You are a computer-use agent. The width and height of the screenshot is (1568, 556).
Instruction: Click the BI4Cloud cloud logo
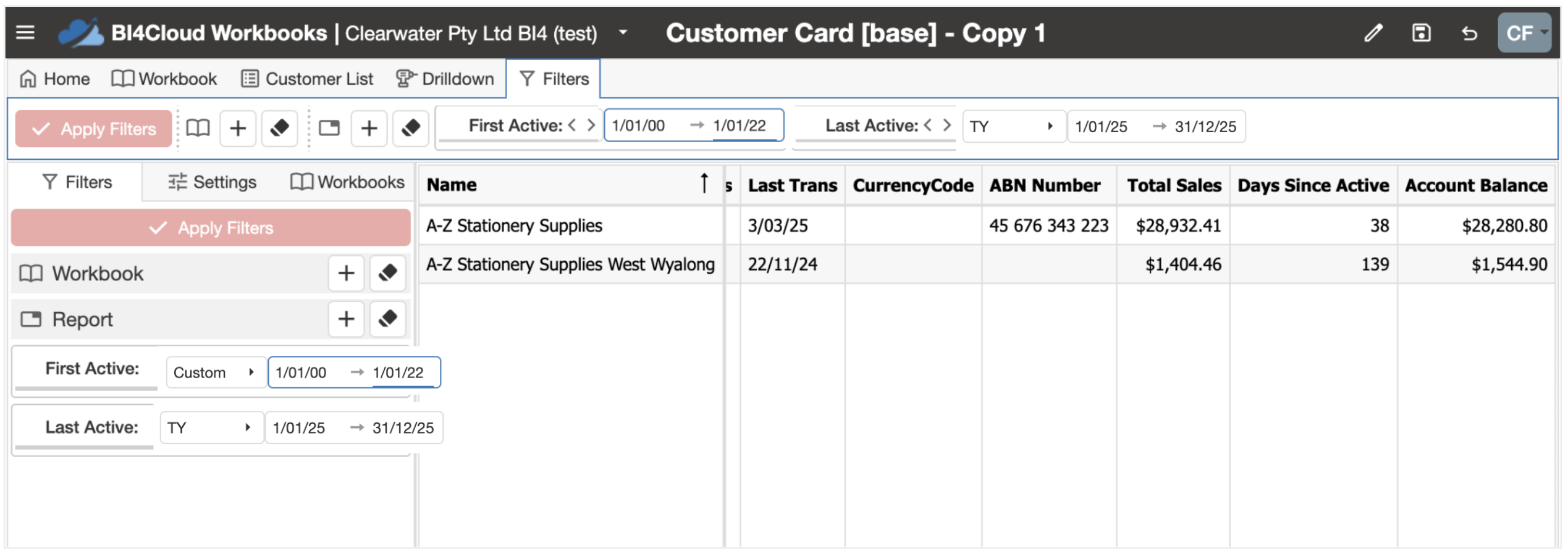pyautogui.click(x=81, y=33)
